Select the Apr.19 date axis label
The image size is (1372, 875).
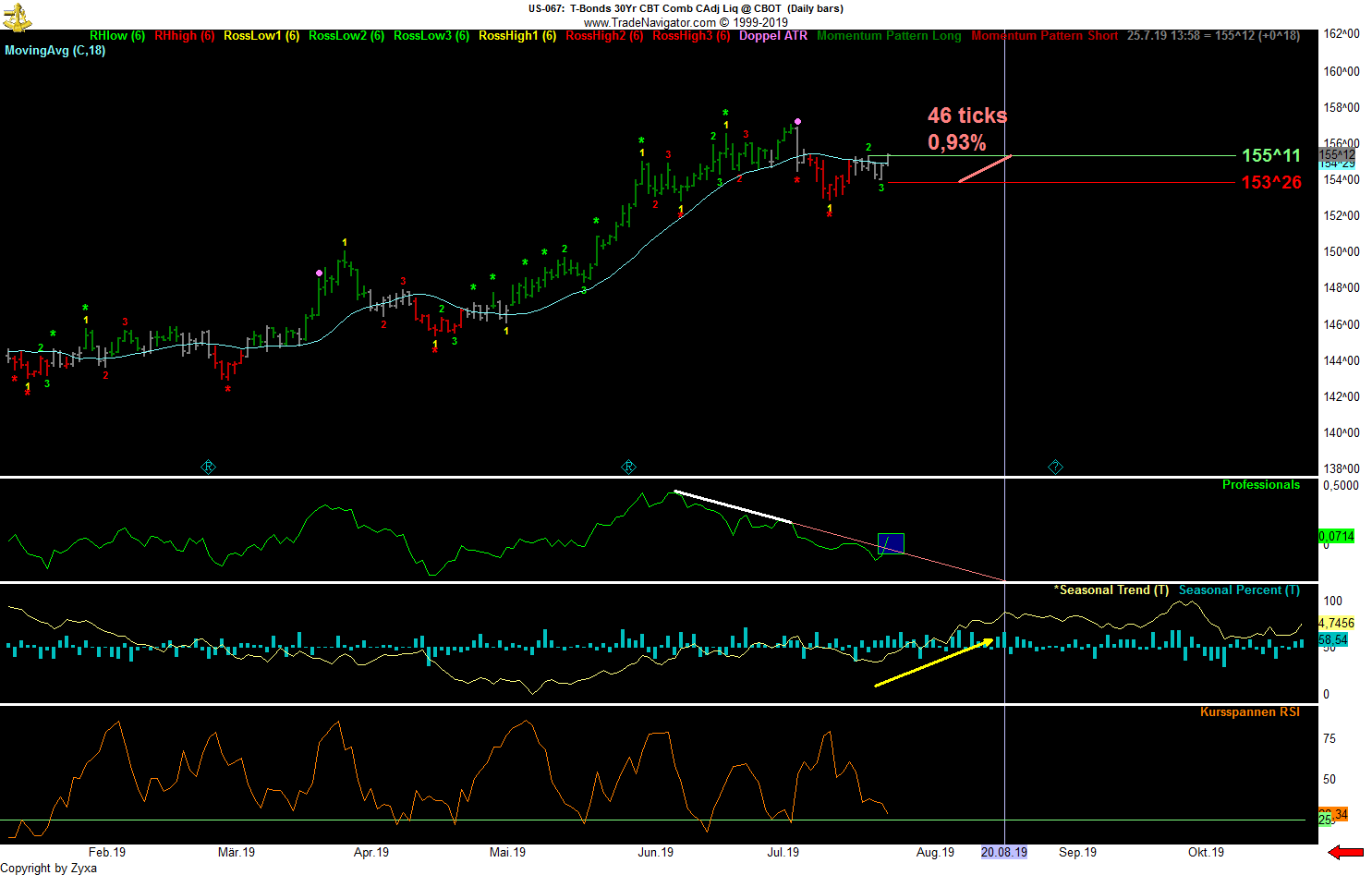[x=371, y=853]
